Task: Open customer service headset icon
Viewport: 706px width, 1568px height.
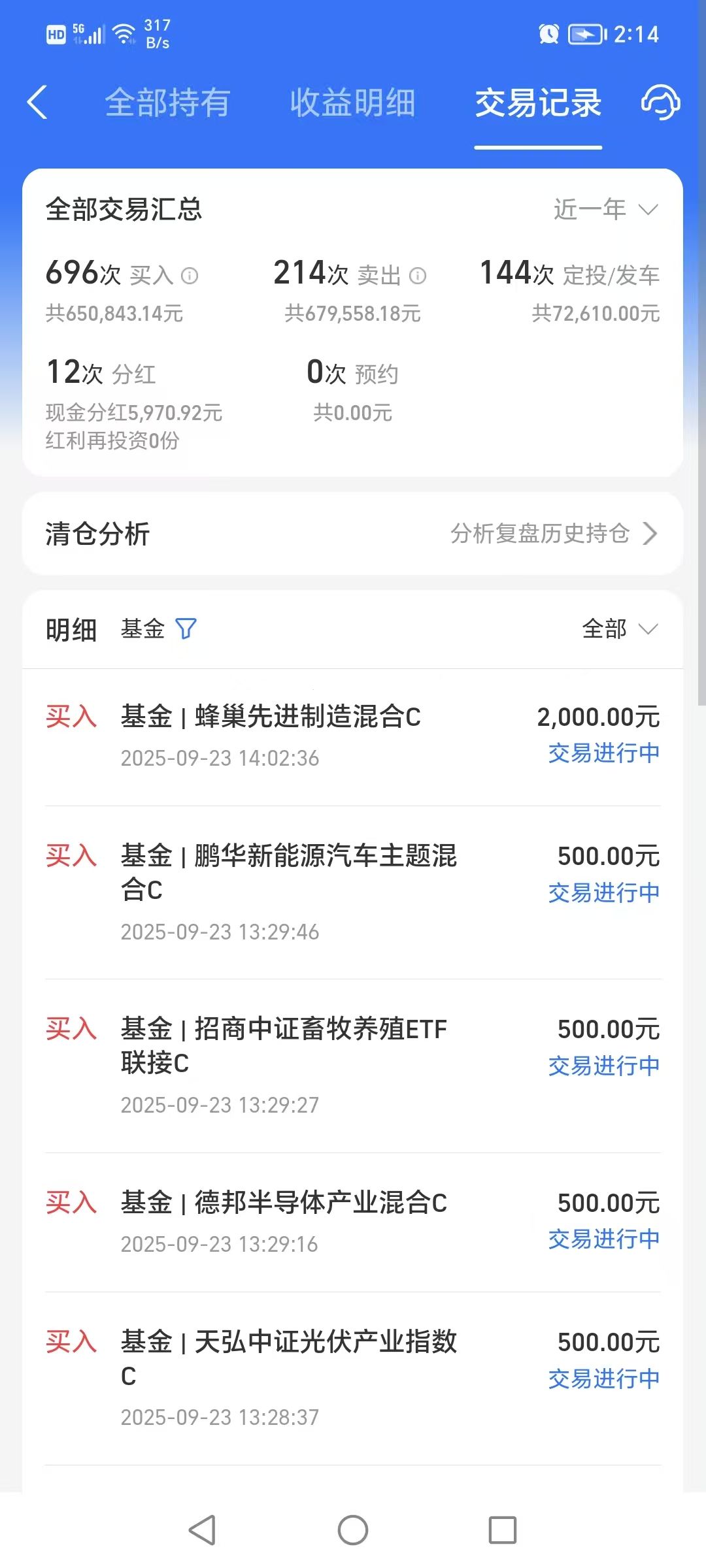Action: (660, 103)
